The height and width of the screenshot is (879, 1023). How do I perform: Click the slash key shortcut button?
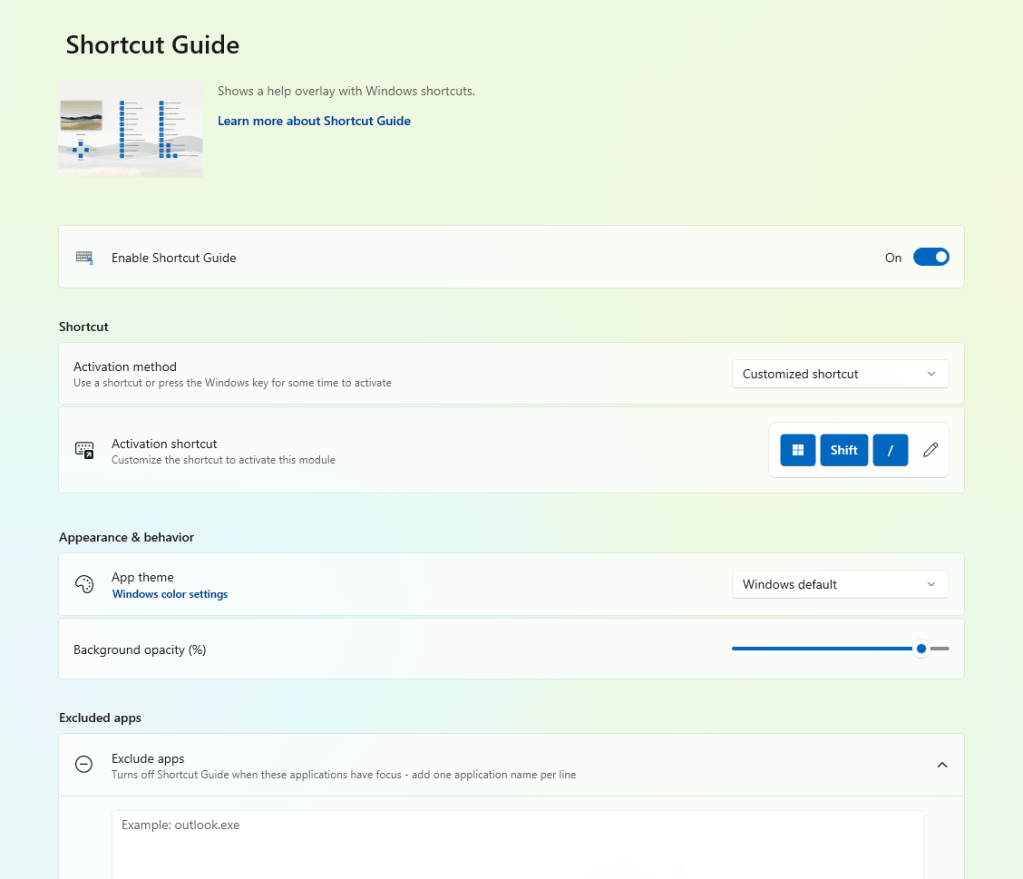[x=890, y=450]
